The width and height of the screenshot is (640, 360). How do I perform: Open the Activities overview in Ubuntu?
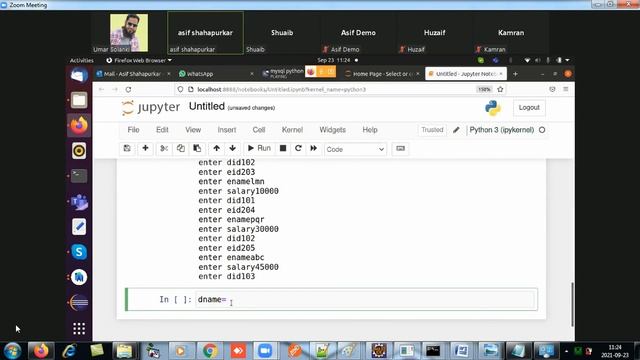(82, 60)
